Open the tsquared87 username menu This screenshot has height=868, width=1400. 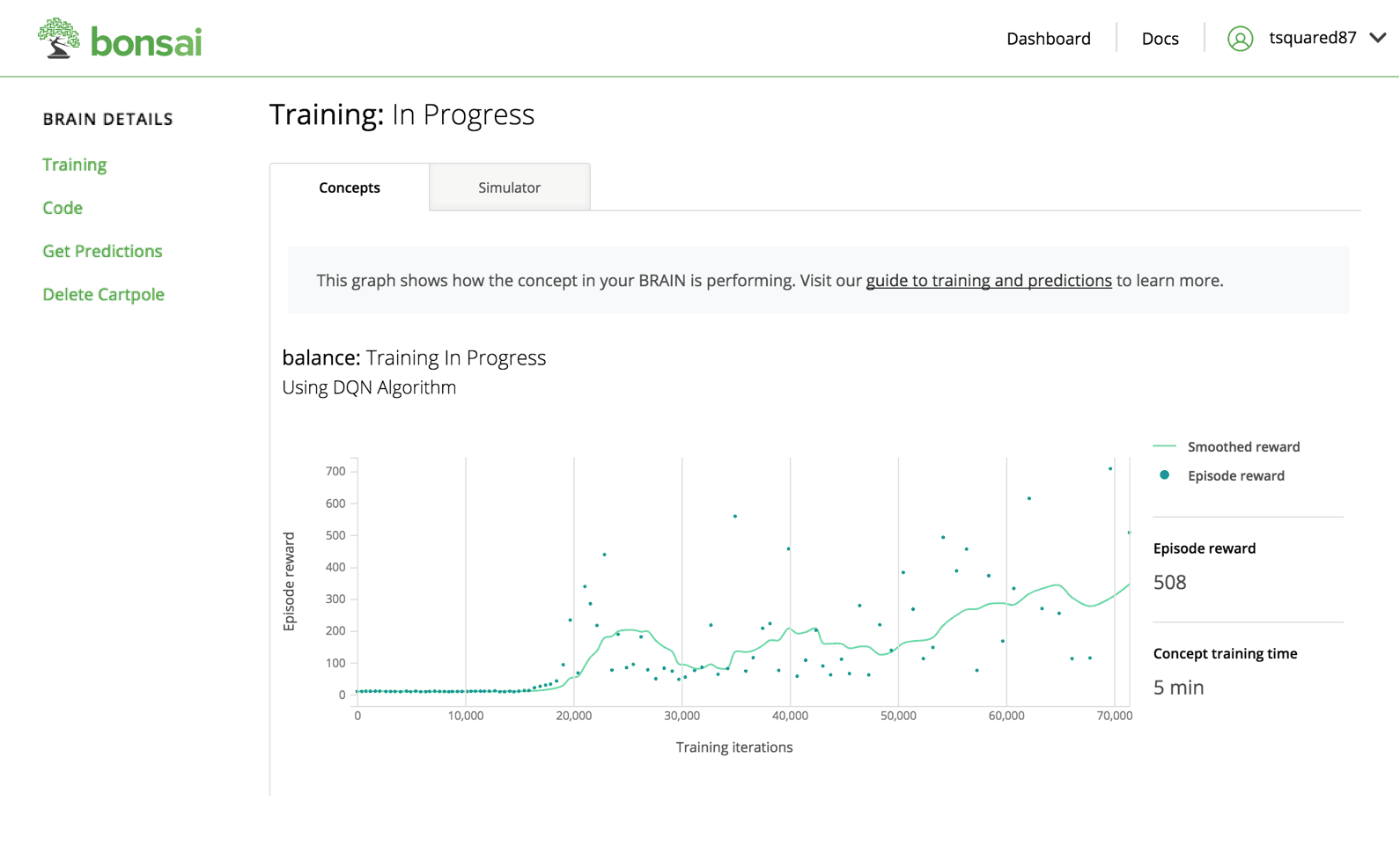click(x=1312, y=38)
